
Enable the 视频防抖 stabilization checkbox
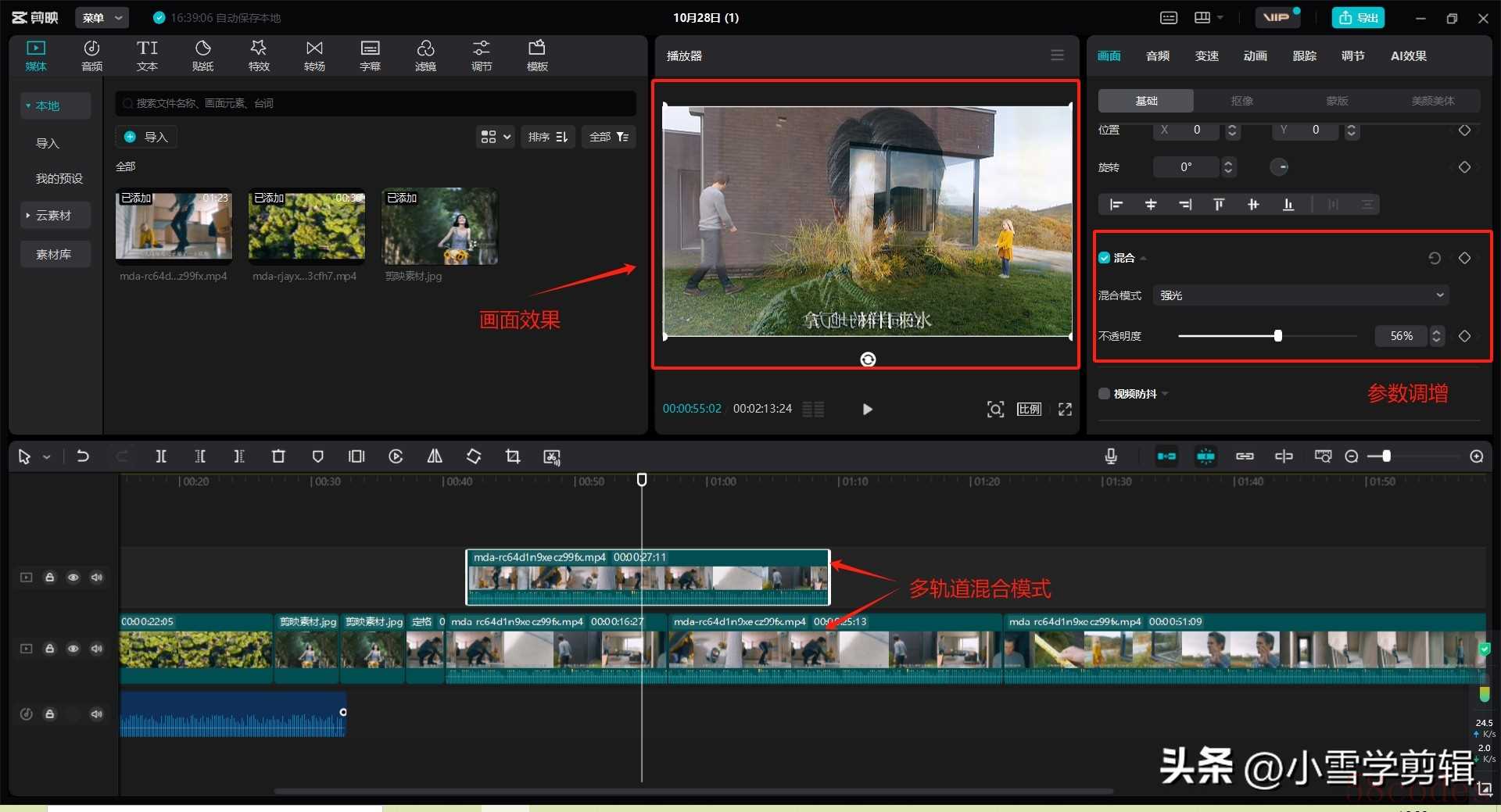[x=1105, y=394]
